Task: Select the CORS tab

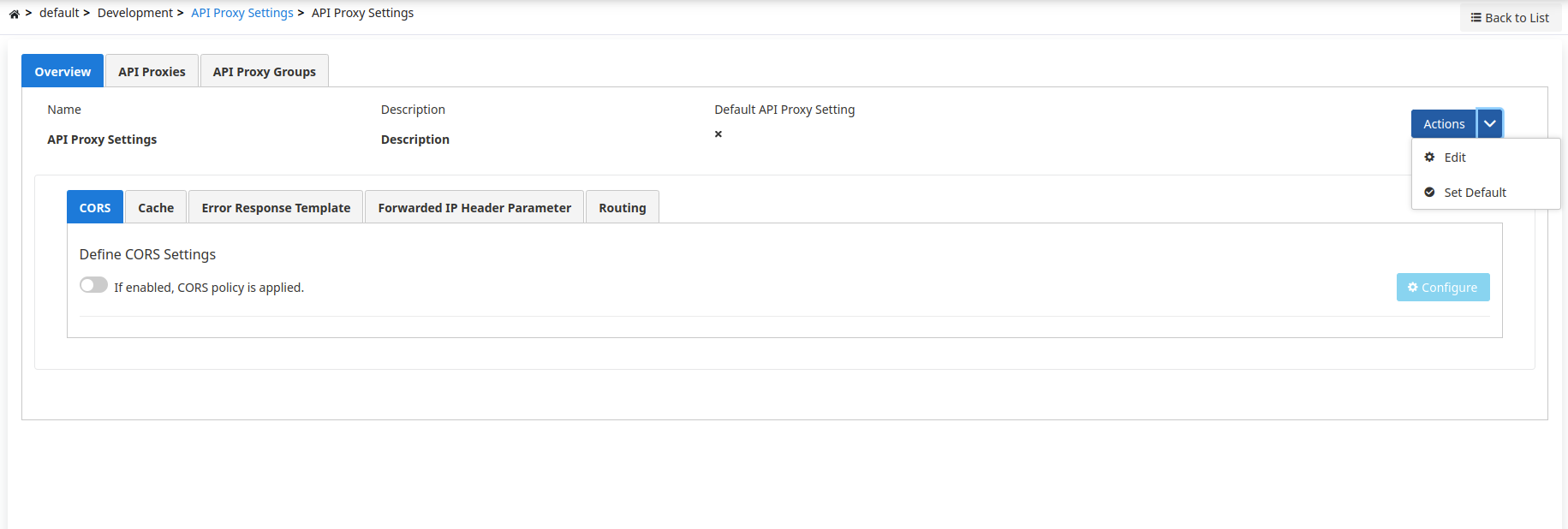Action: (95, 208)
